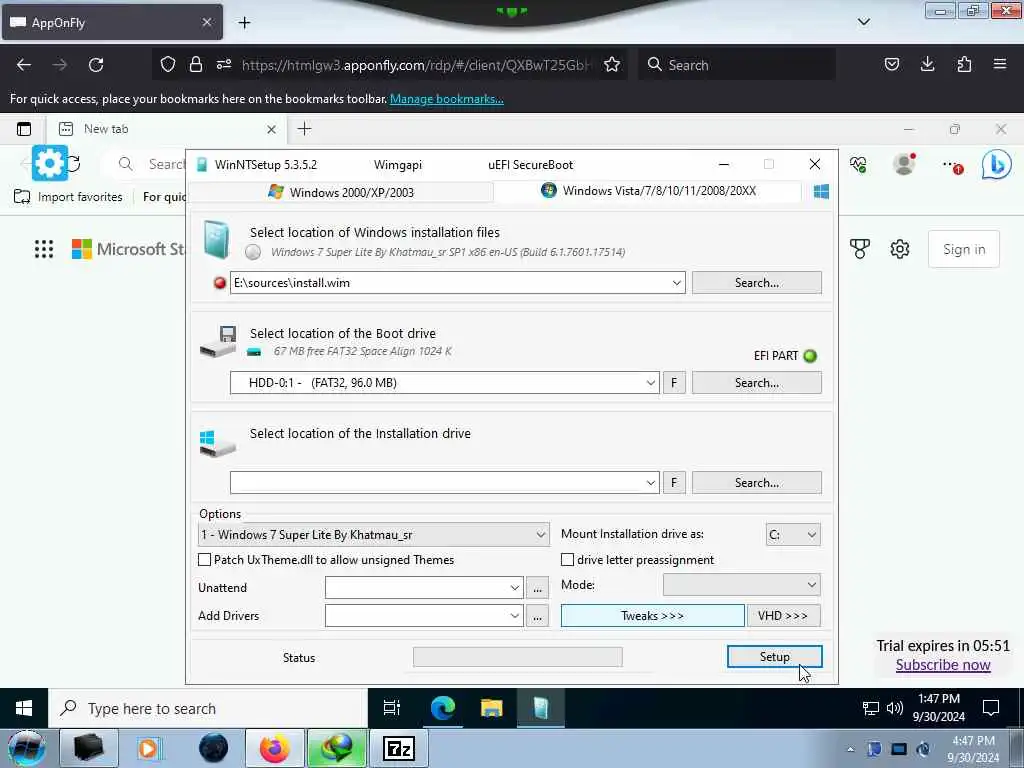Expand the install.wim path dropdown

pyautogui.click(x=677, y=283)
